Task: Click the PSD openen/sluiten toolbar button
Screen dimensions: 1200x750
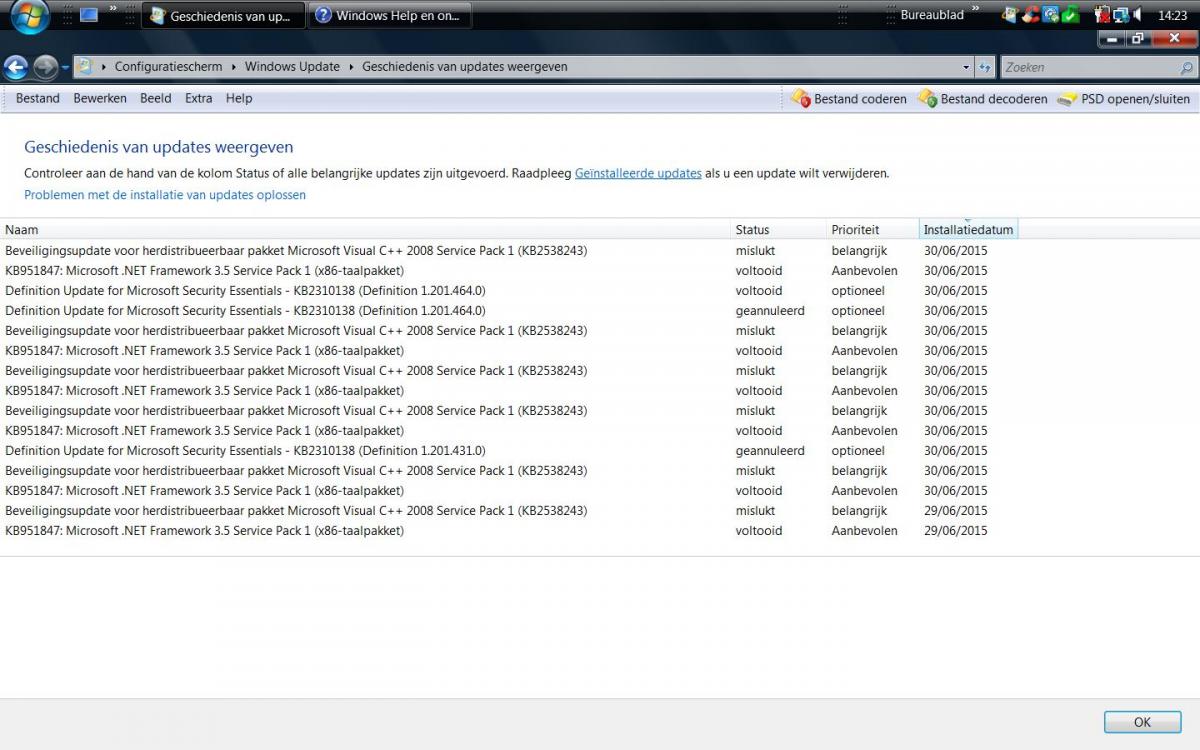Action: 1124,99
